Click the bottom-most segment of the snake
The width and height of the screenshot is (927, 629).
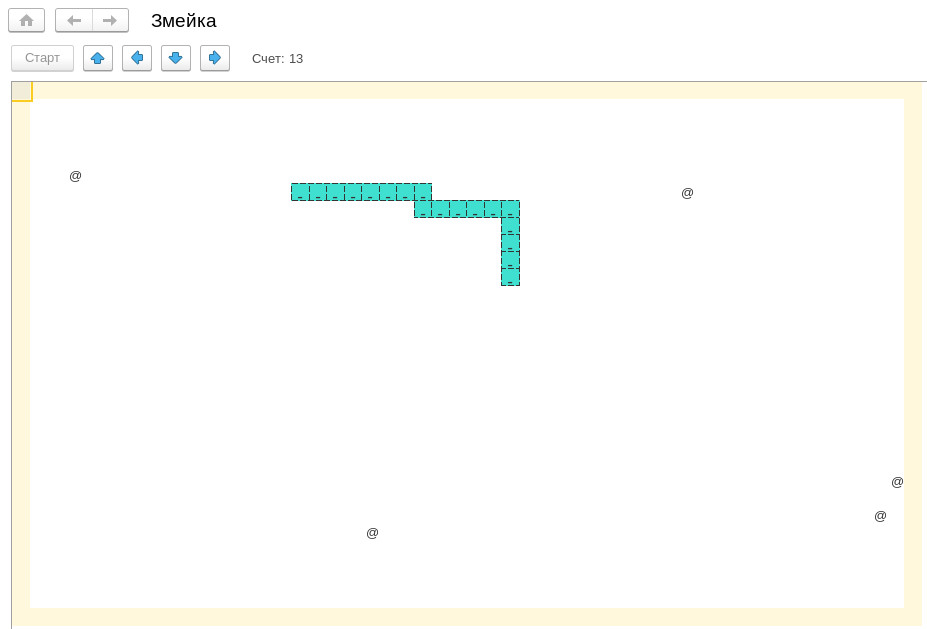point(510,278)
